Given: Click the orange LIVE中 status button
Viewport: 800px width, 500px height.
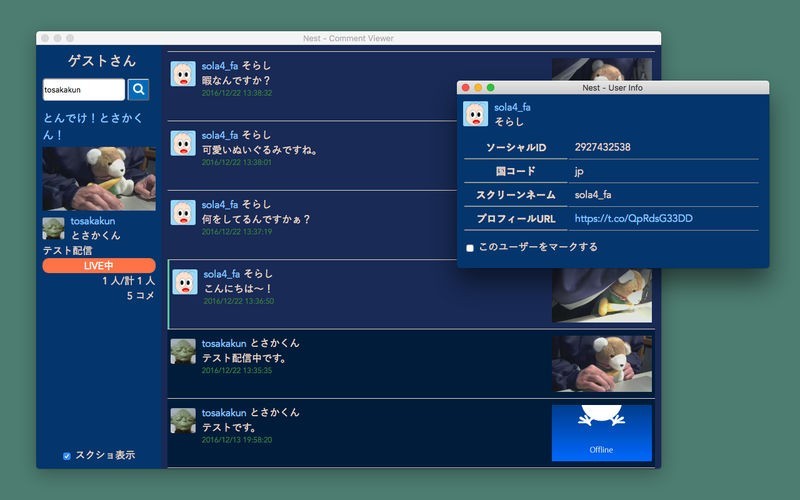Looking at the screenshot, I should [x=99, y=266].
